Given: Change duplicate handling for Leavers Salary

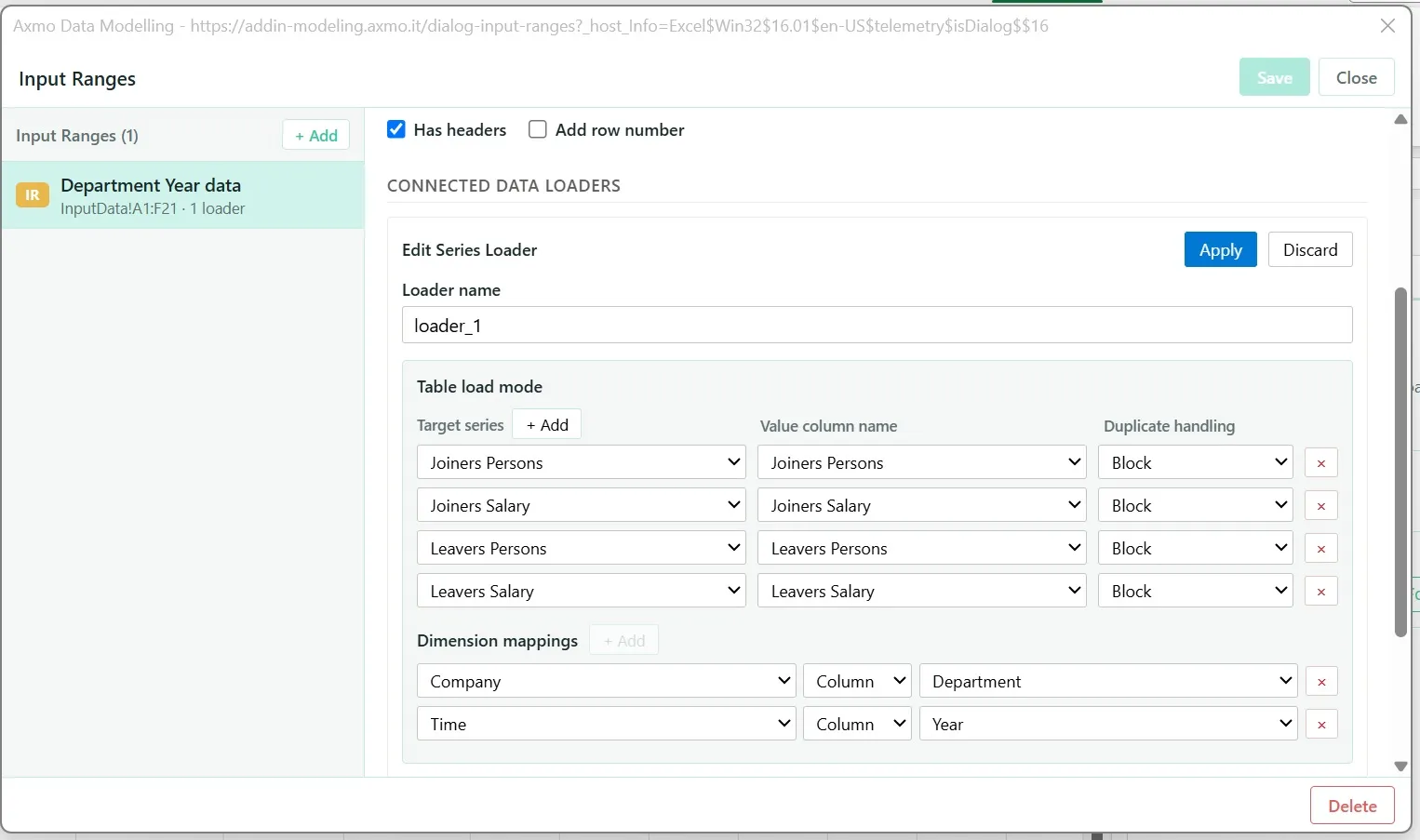Looking at the screenshot, I should 1196,591.
